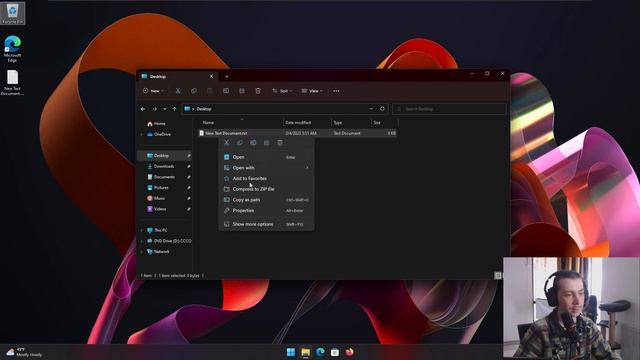Refresh the folder with the refresh icon

pyautogui.click(x=382, y=109)
